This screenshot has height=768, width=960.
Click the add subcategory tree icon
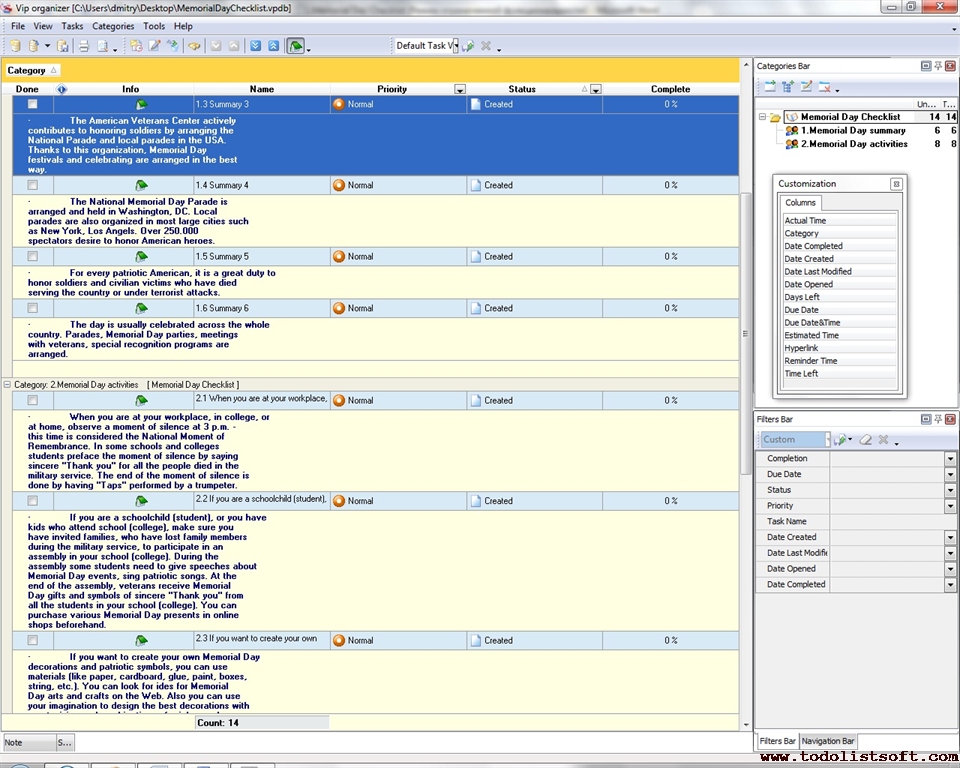(x=788, y=87)
